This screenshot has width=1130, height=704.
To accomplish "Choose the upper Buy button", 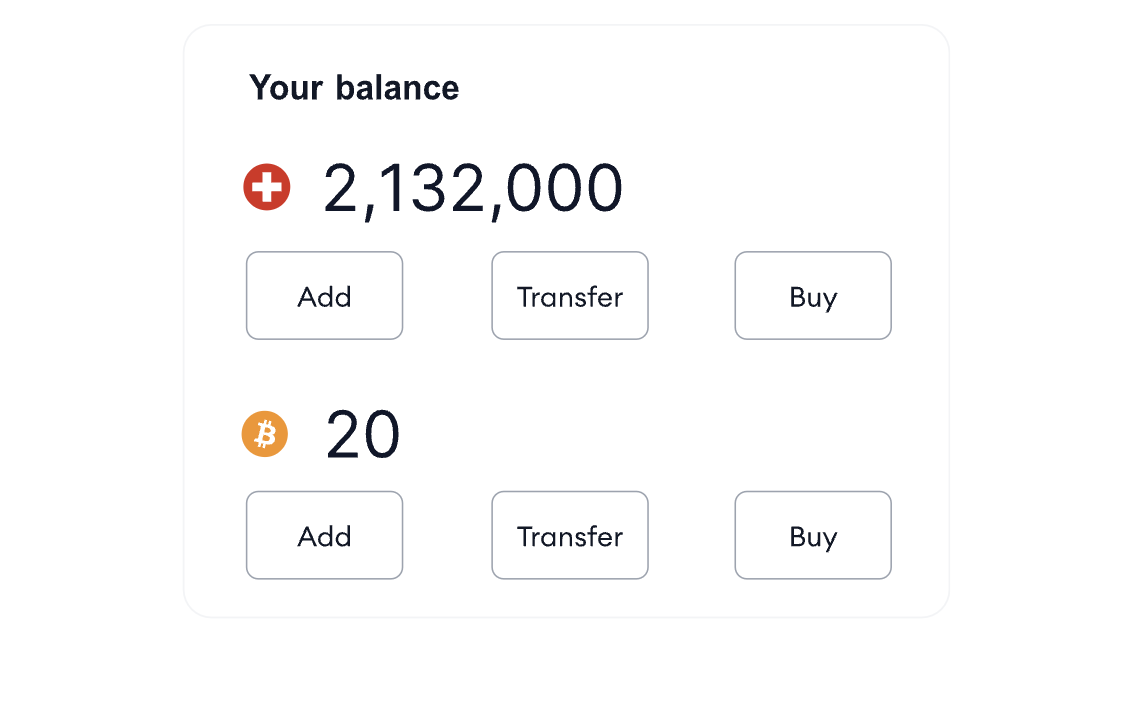I will 813,296.
